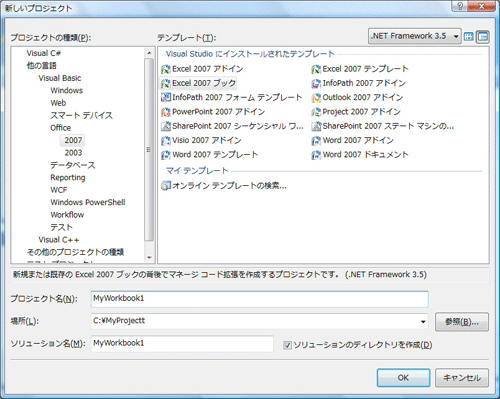Select the Word 2007 アドイン icon
This screenshot has height=399, width=500.
pyautogui.click(x=316, y=140)
